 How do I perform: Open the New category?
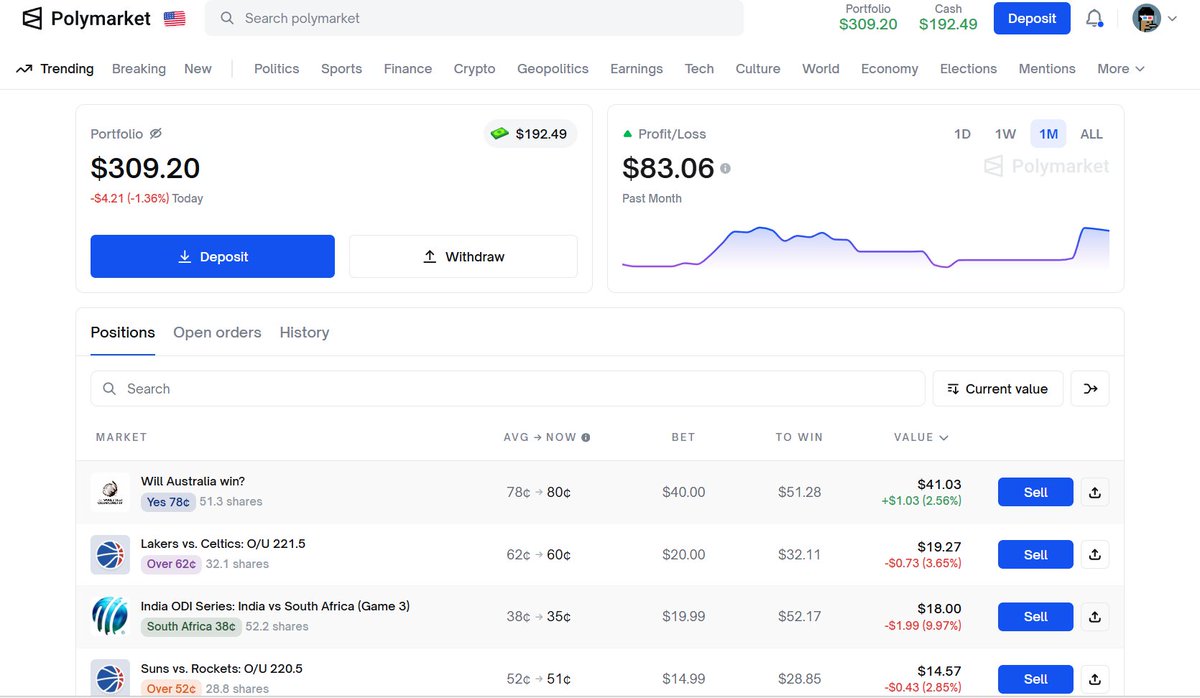[x=198, y=69]
